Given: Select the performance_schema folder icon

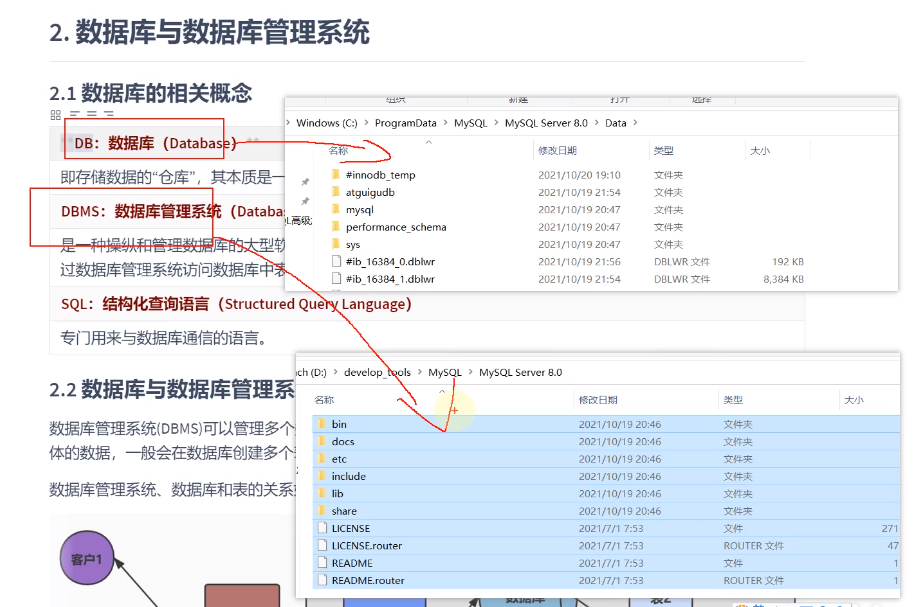Looking at the screenshot, I should coord(336,226).
